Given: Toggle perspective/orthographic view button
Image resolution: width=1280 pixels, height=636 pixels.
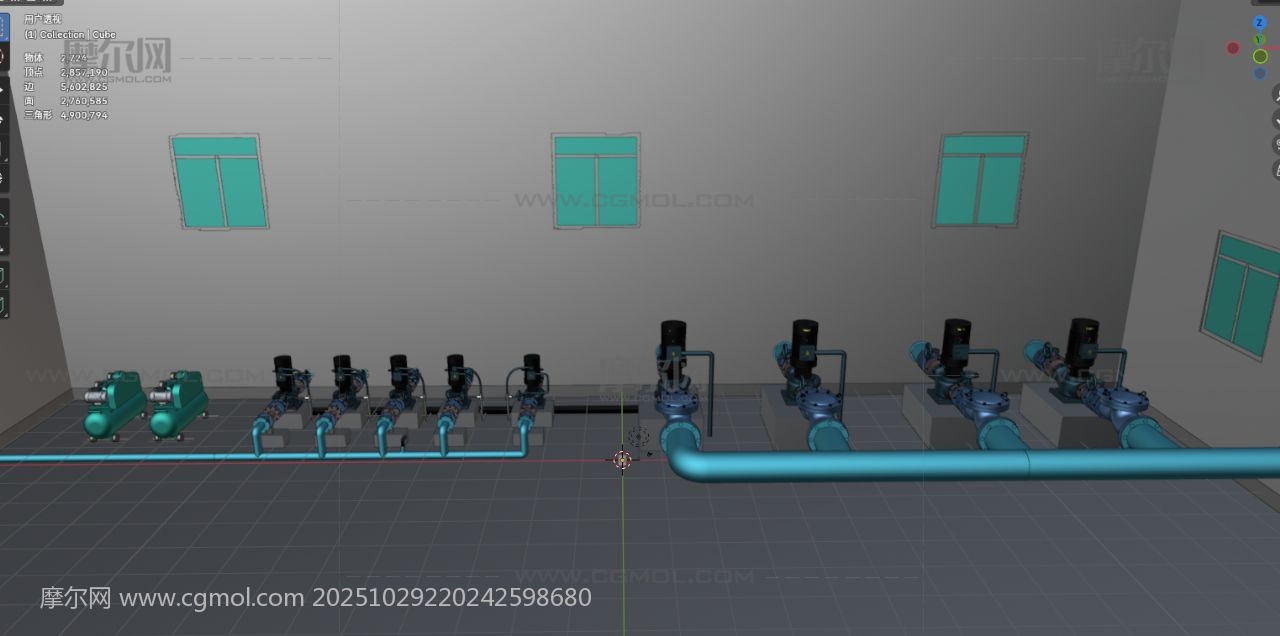Looking at the screenshot, I should 1276,170.
